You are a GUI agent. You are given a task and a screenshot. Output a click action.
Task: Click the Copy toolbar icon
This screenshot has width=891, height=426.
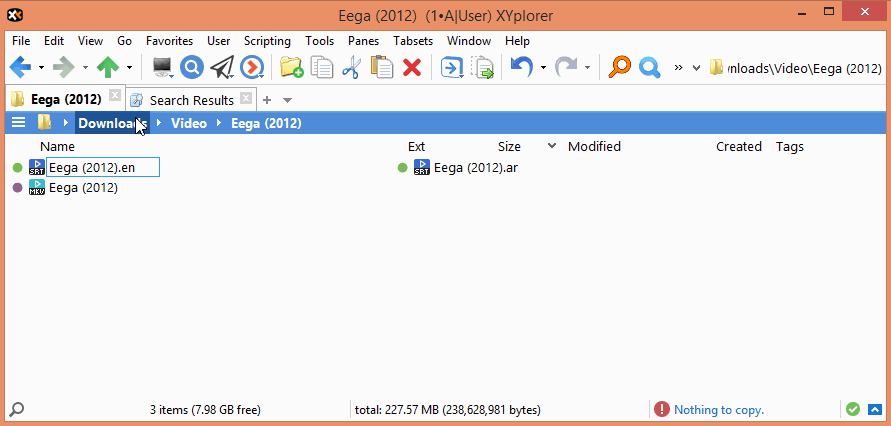[x=321, y=67]
